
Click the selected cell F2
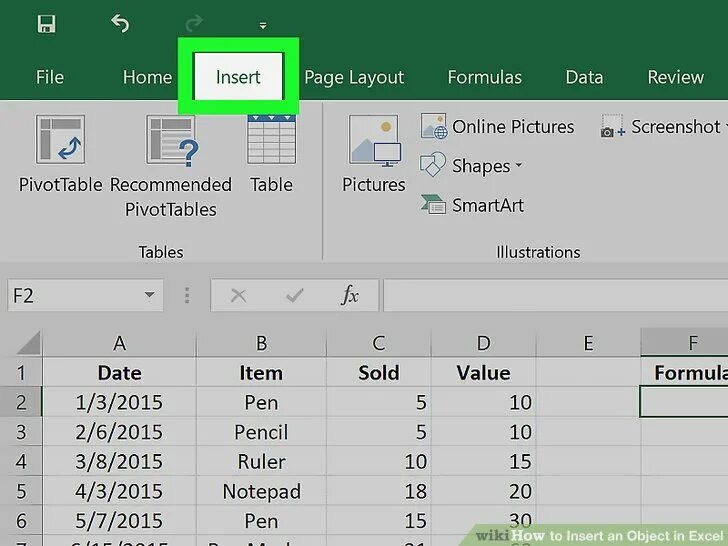click(x=684, y=402)
